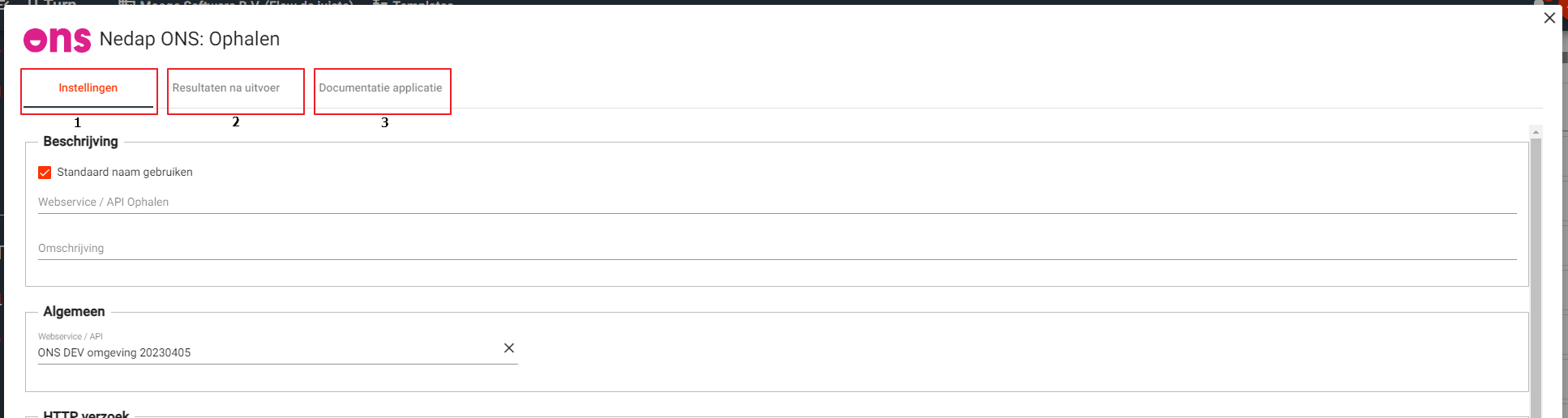Go to the Documentatie applicatie tab
This screenshot has height=418, width=1568.
coord(380,88)
